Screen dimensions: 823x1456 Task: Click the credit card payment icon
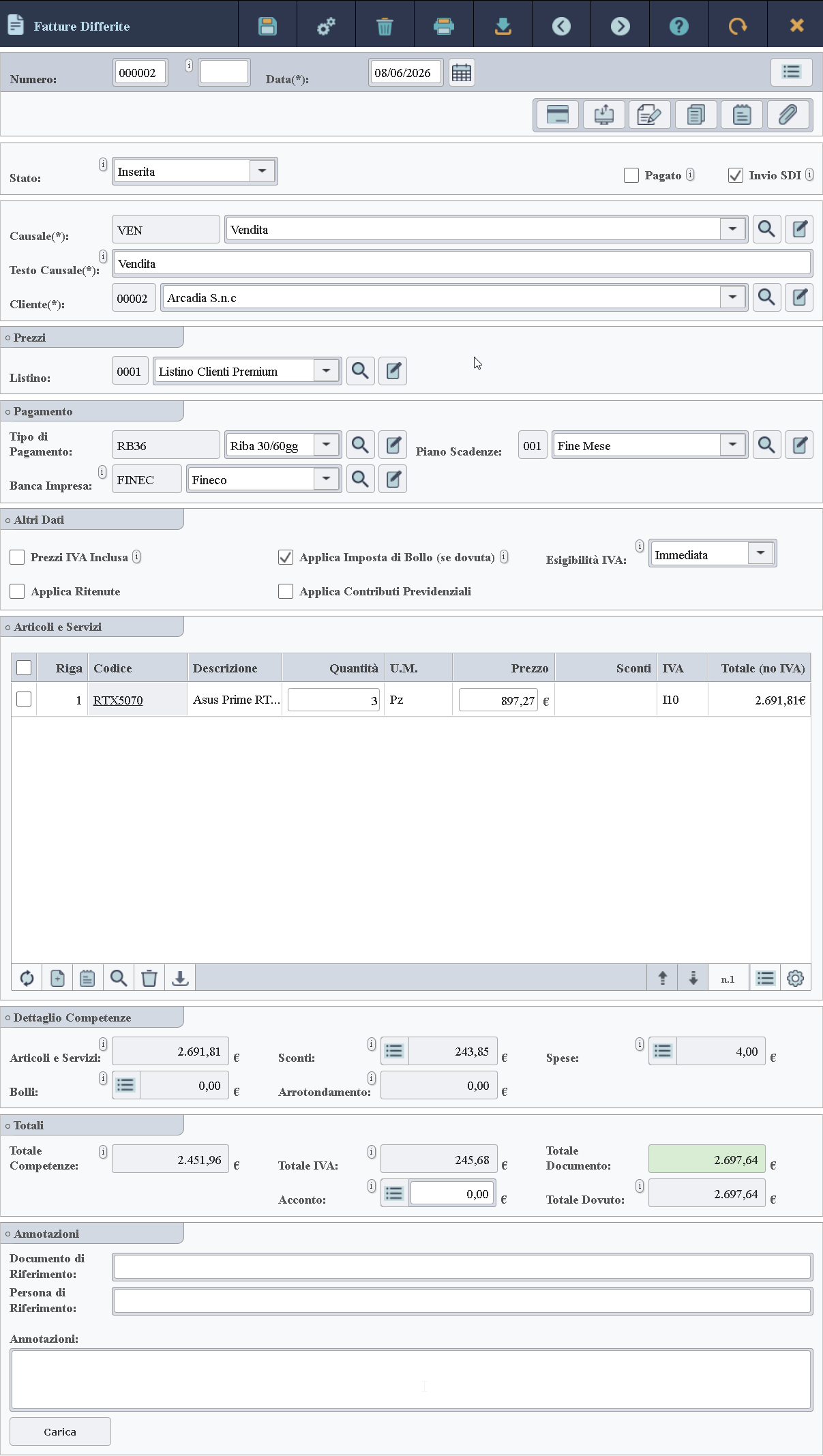[558, 115]
